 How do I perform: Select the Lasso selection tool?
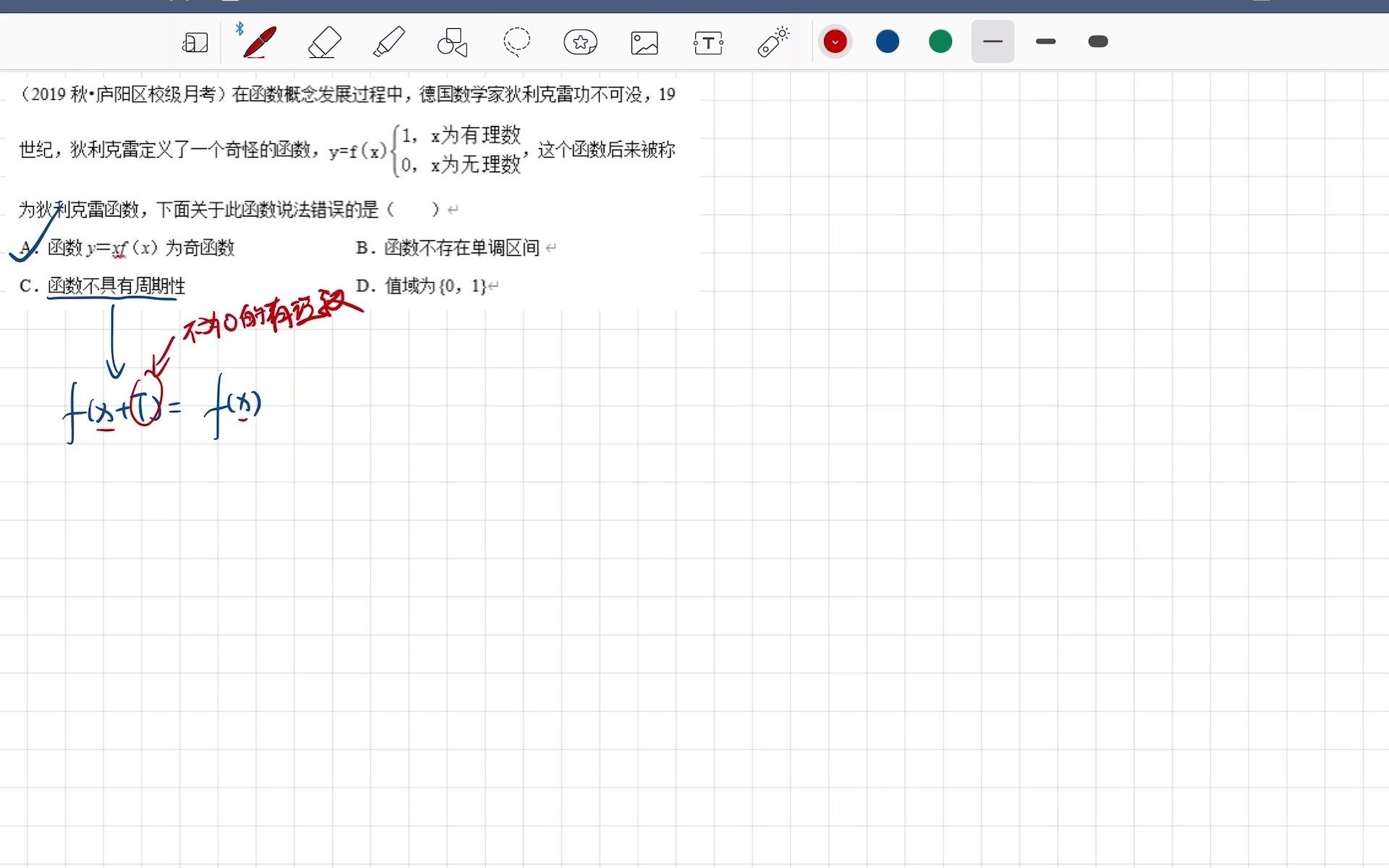pyautogui.click(x=517, y=42)
